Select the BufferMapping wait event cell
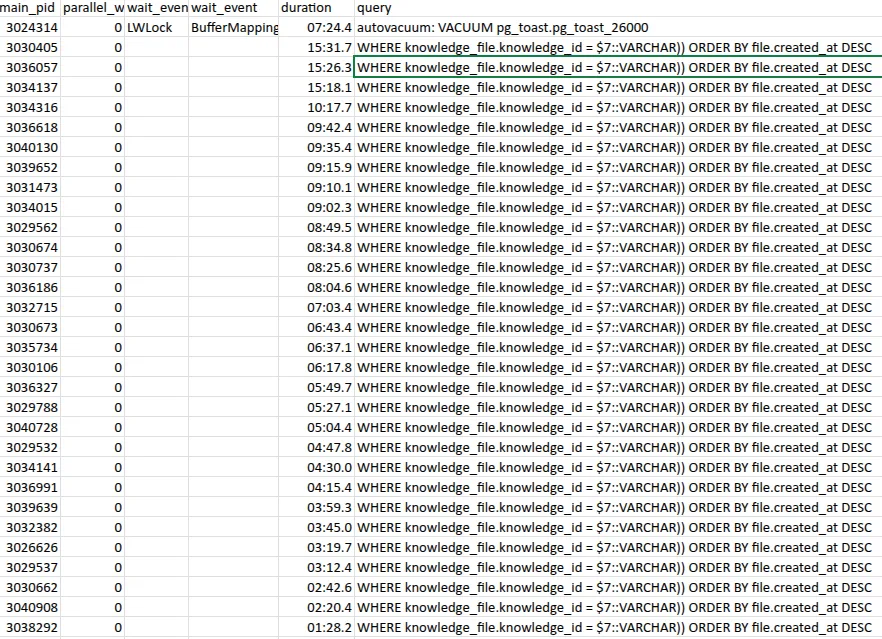 point(233,28)
